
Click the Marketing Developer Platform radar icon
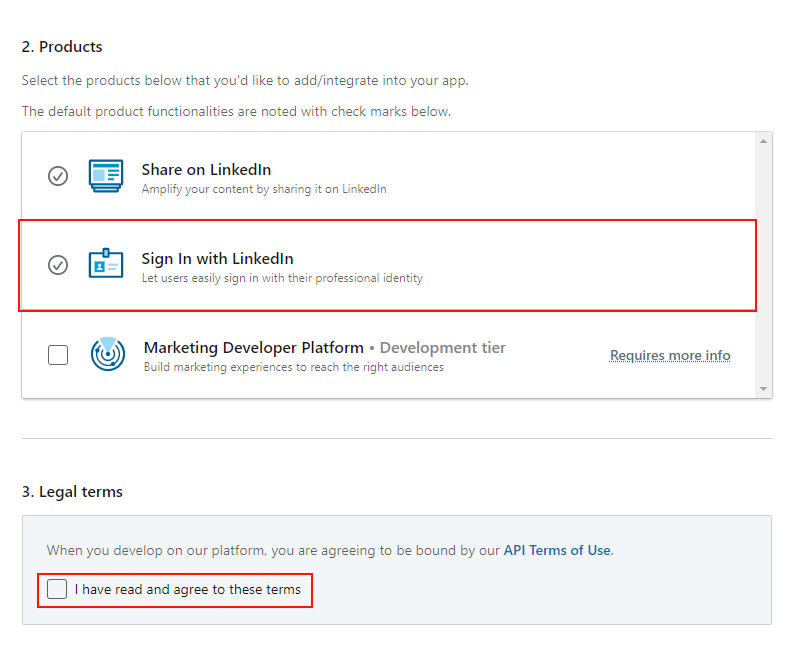(x=108, y=354)
